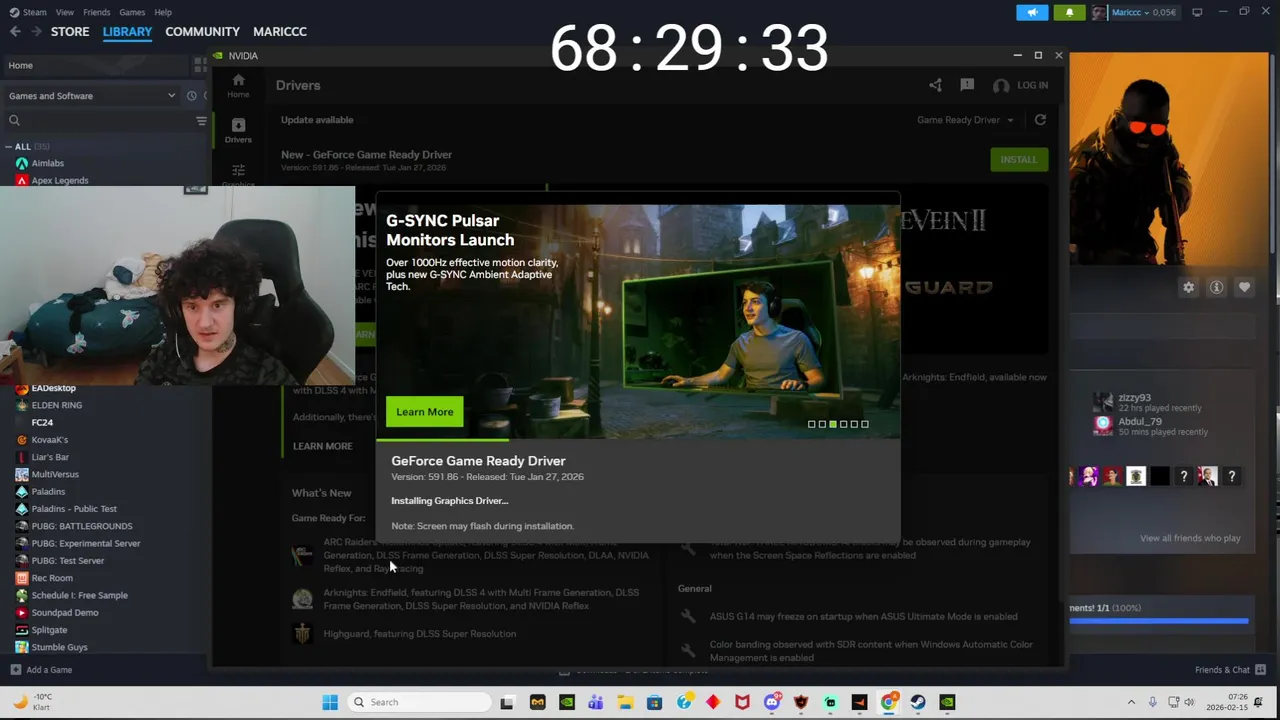Open game settings gear icon in Steam
The width and height of the screenshot is (1280, 720).
[x=1188, y=287]
